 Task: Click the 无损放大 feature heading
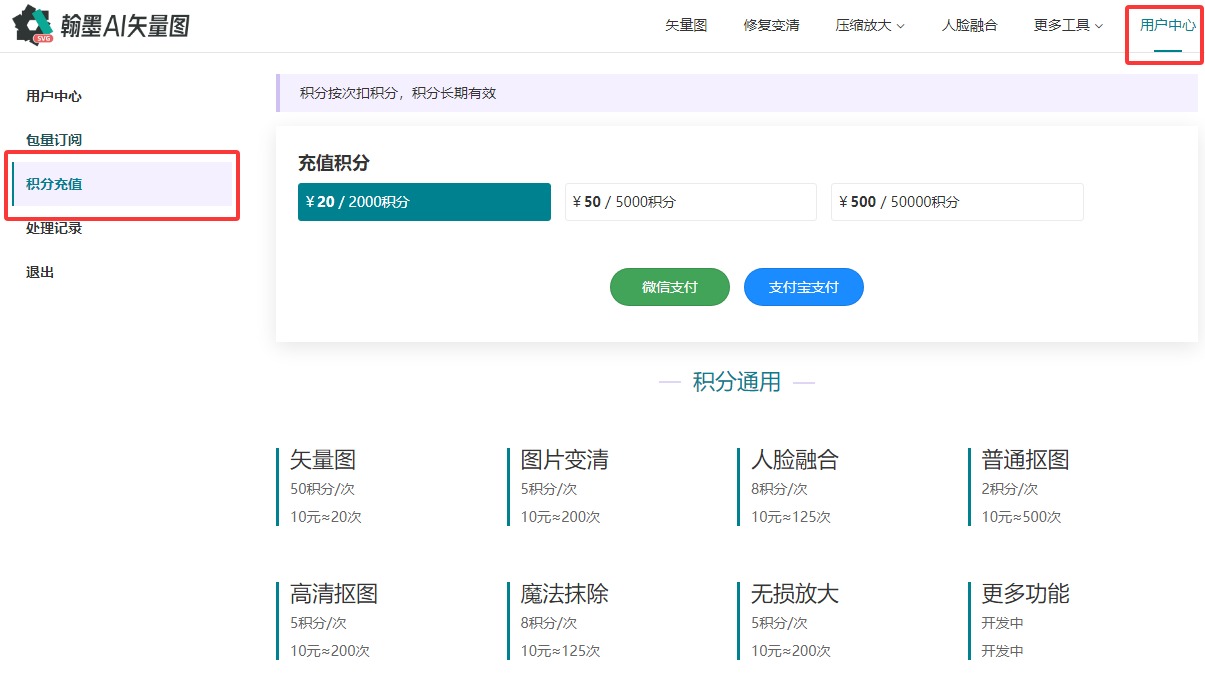point(794,594)
